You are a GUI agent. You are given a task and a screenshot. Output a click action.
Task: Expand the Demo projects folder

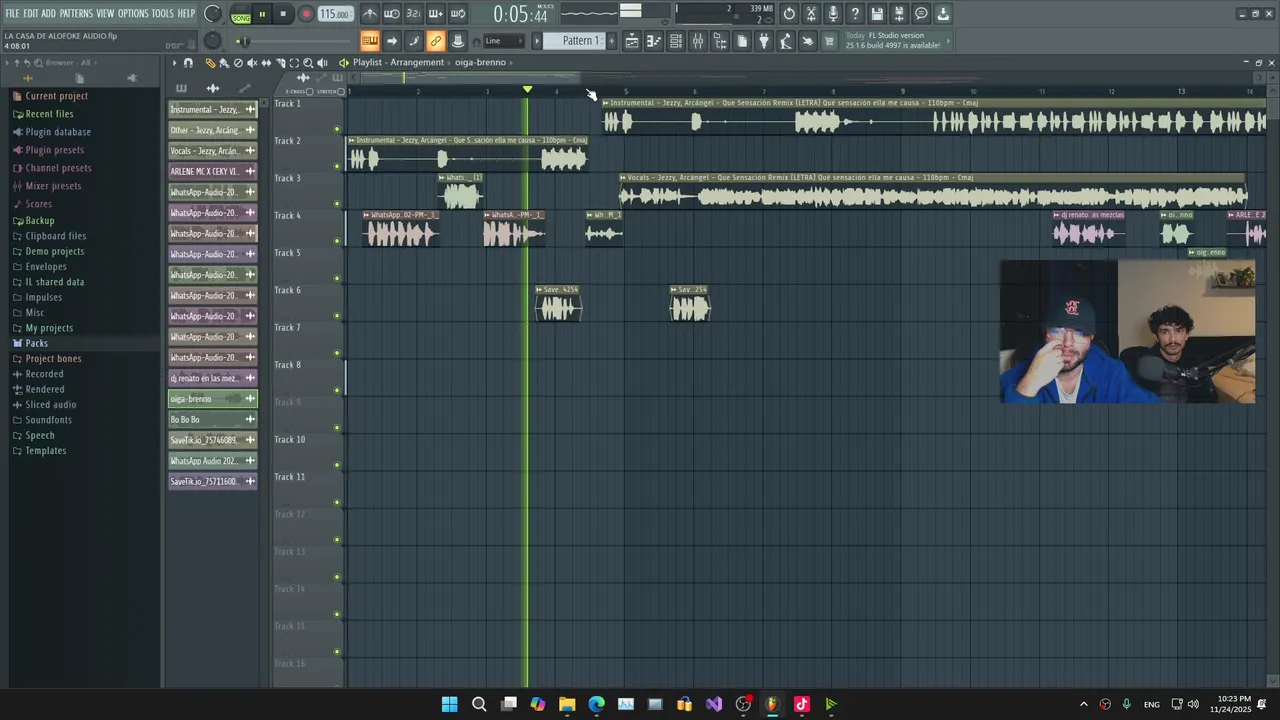click(54, 252)
